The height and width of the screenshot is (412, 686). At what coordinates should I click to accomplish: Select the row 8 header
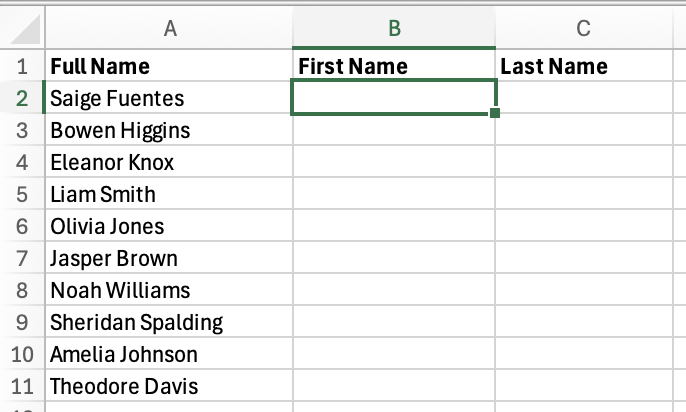[22, 291]
